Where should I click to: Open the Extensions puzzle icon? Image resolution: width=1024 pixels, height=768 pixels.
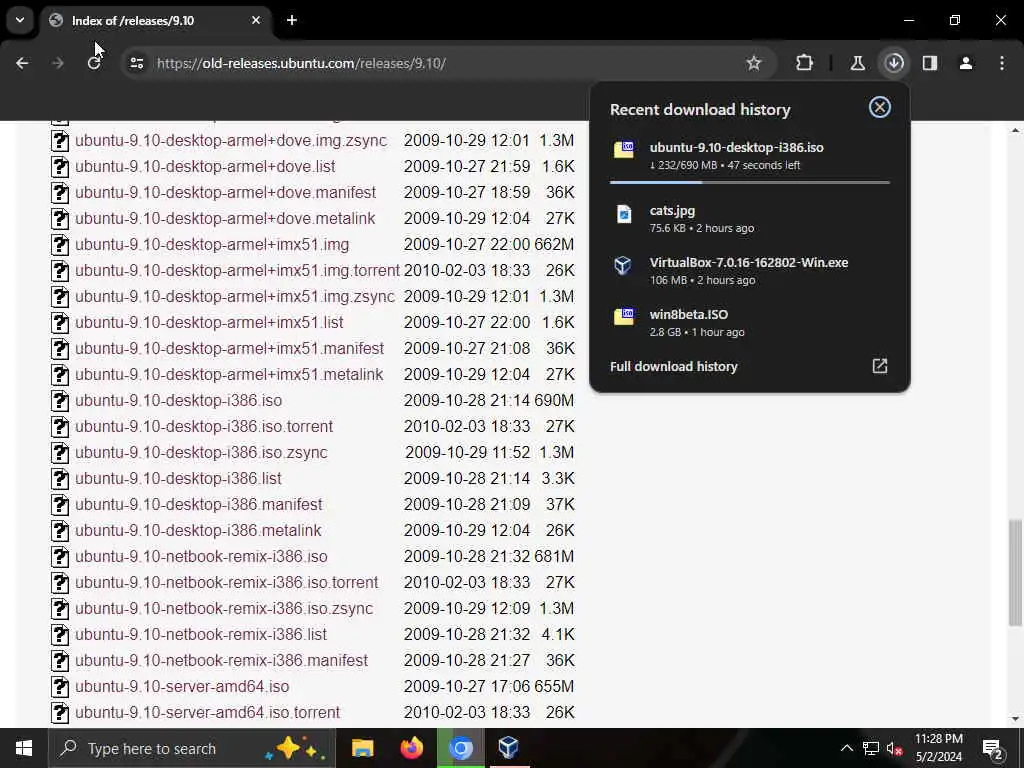pos(805,63)
